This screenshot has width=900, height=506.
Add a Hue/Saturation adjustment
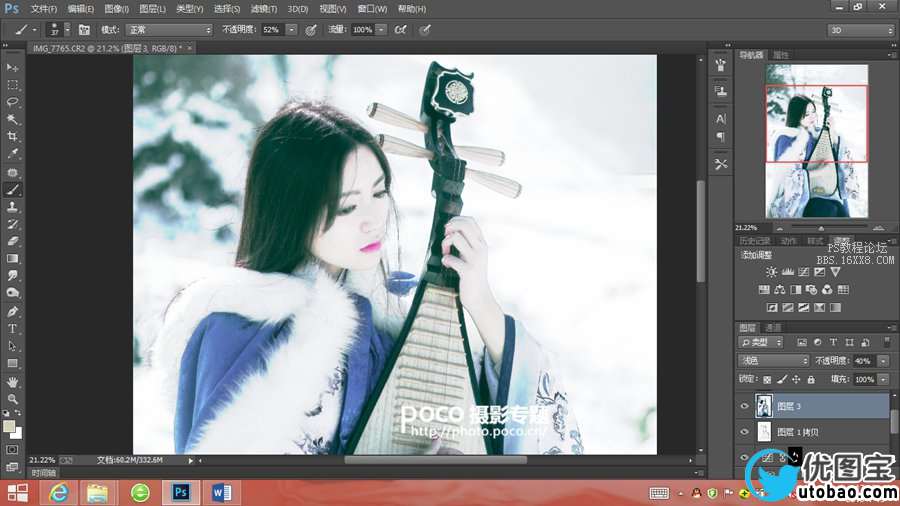[764, 290]
